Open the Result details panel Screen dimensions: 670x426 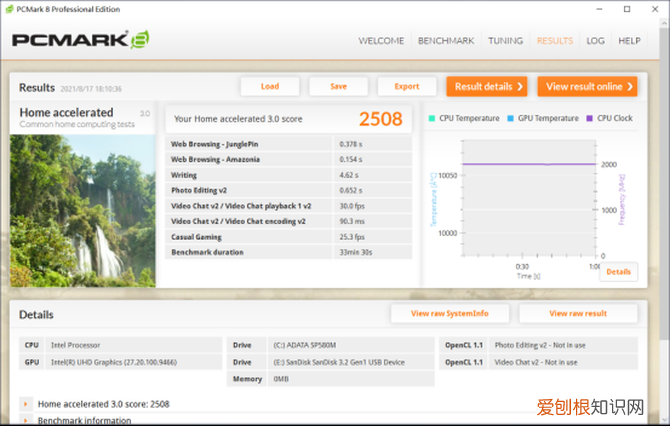486,87
